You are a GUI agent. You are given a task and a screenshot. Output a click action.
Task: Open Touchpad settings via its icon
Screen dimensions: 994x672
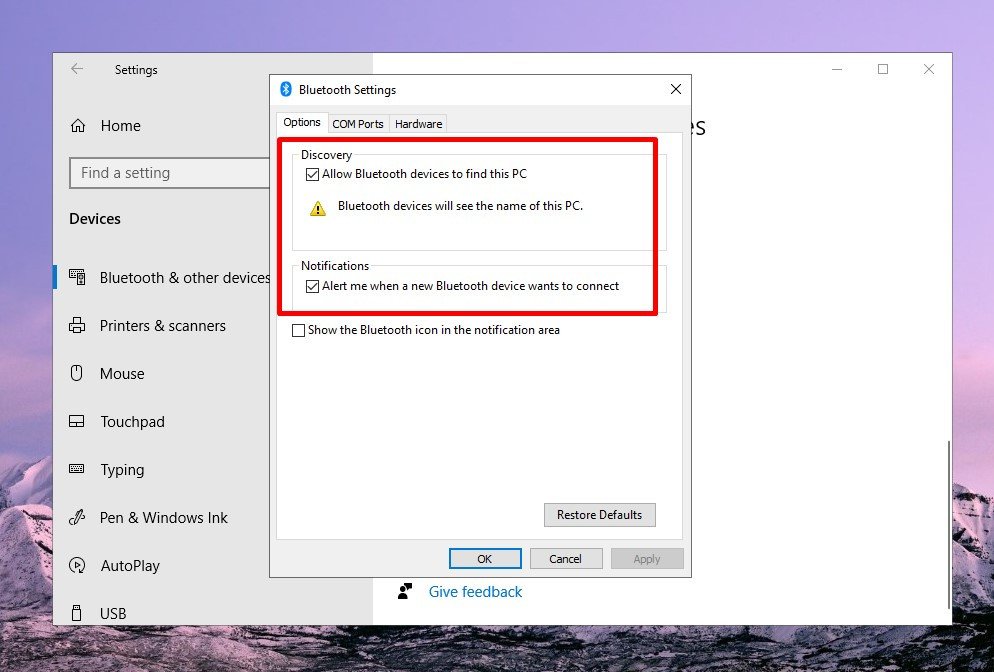coord(77,422)
